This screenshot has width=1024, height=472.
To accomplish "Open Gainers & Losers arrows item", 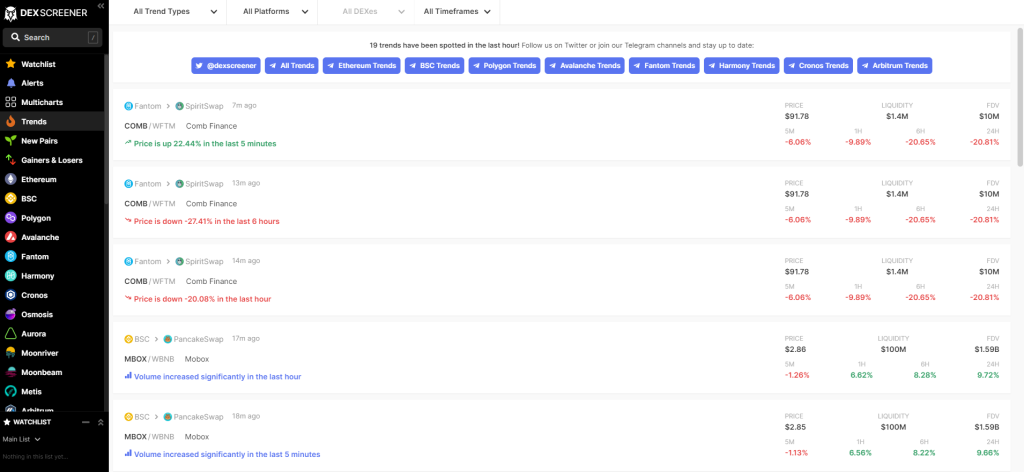I will pos(52,160).
